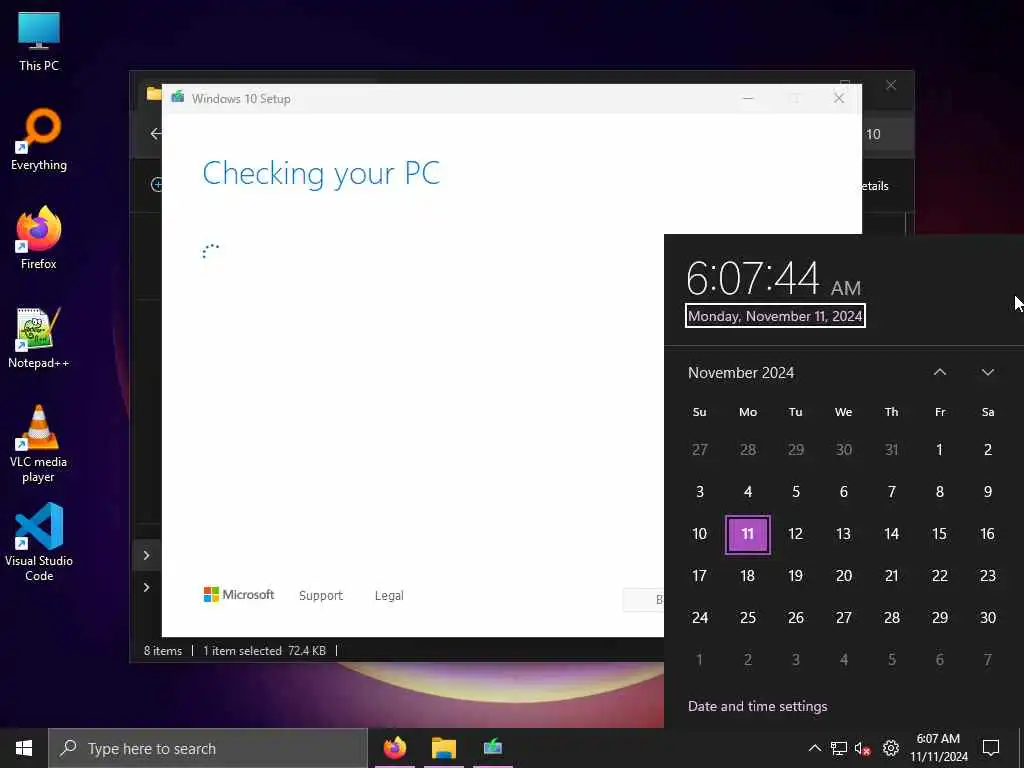The width and height of the screenshot is (1024, 768).
Task: Open Firefox desktop shortcut
Action: click(39, 238)
